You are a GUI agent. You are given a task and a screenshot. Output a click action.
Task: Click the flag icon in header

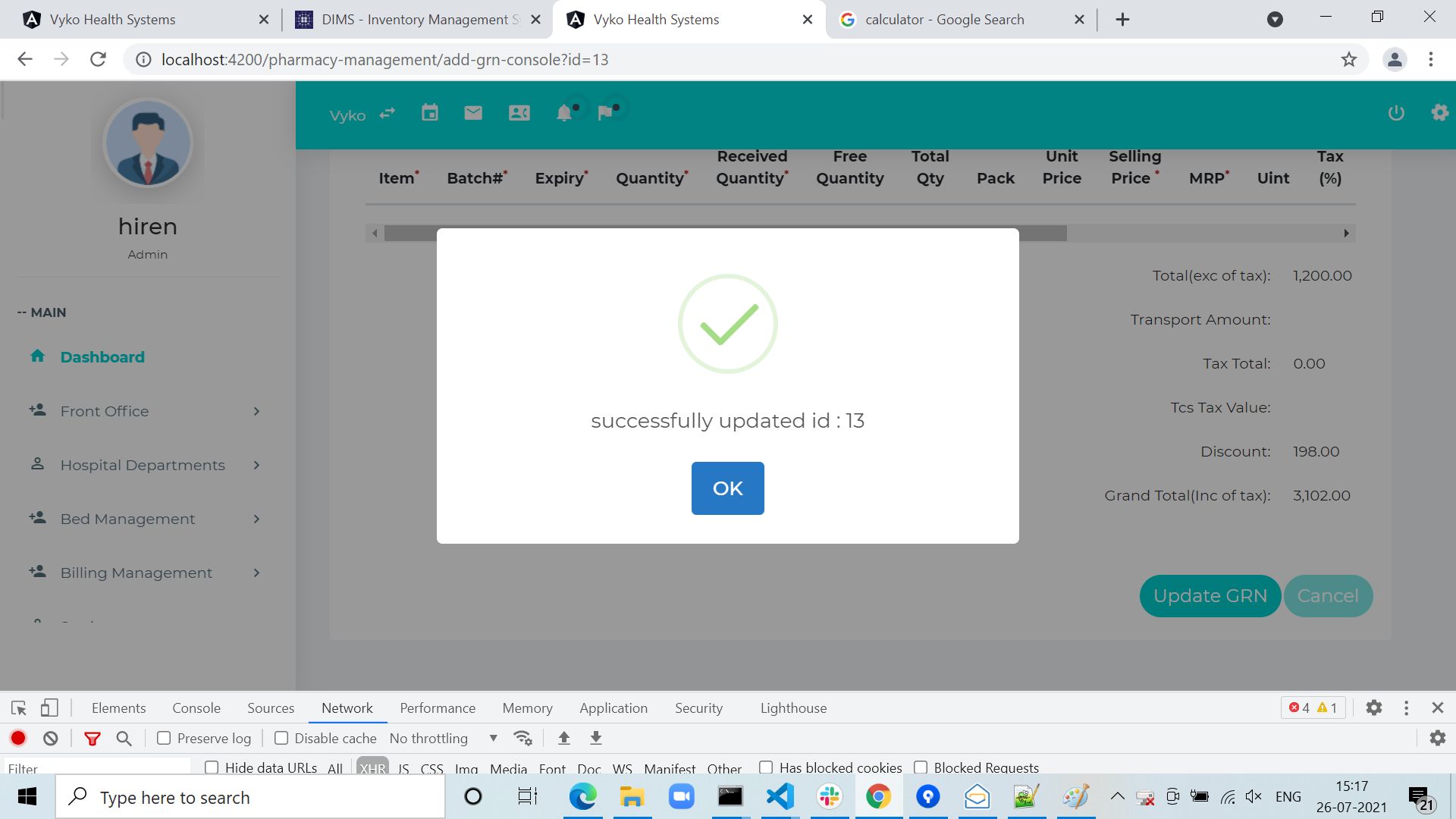[x=605, y=113]
